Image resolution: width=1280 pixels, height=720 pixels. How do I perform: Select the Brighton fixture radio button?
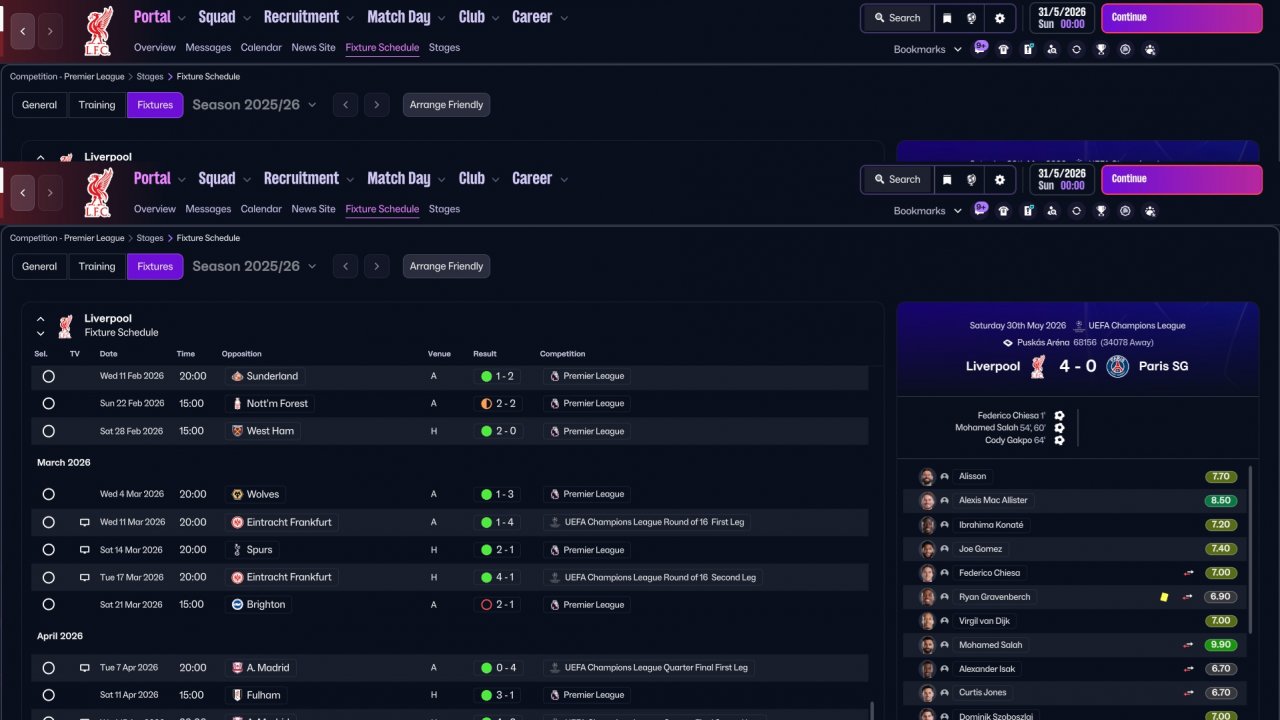48,605
